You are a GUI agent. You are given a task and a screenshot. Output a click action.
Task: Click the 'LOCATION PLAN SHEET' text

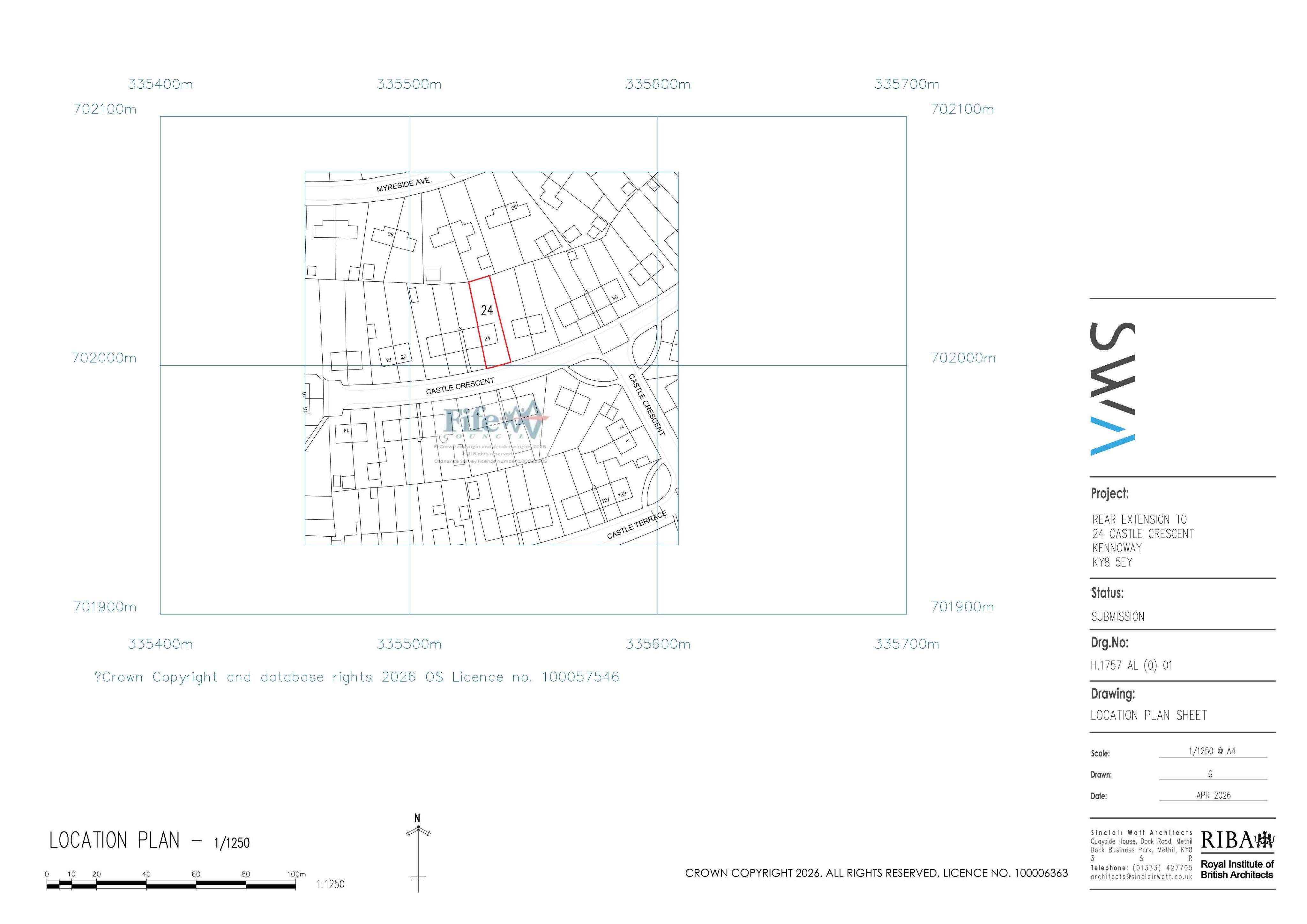click(1149, 716)
